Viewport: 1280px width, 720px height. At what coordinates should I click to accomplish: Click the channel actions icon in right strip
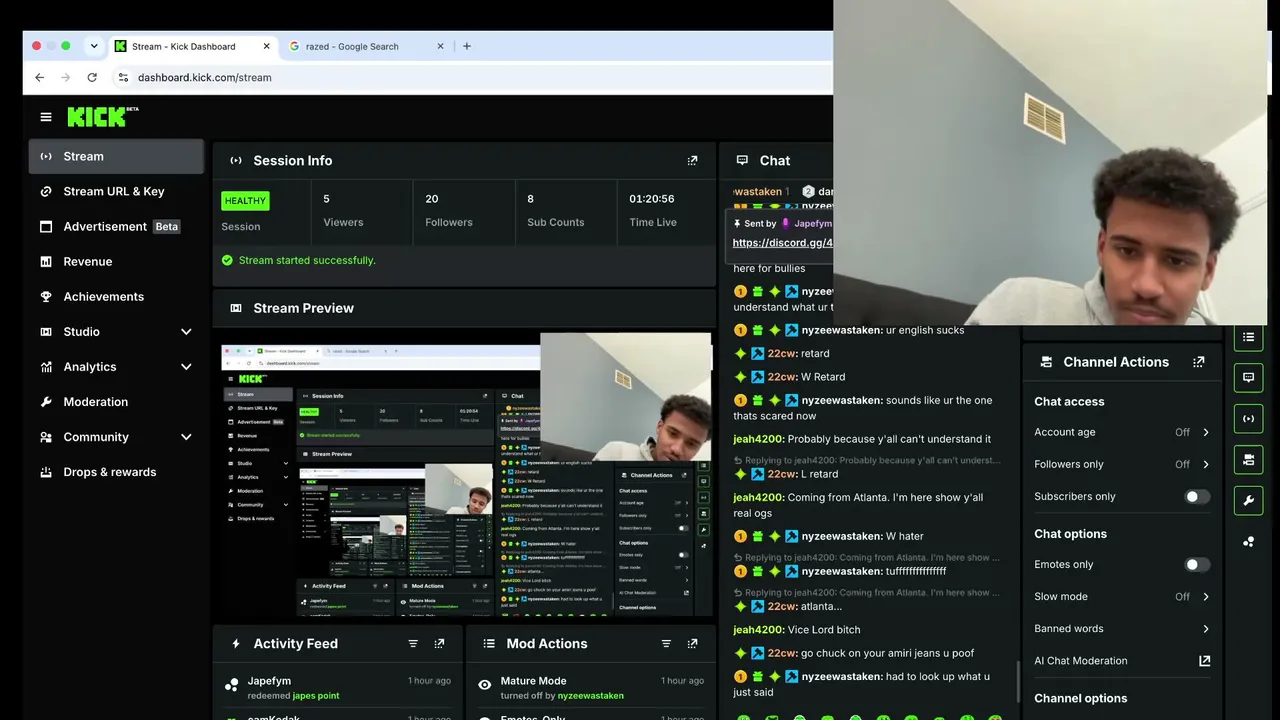1248,460
